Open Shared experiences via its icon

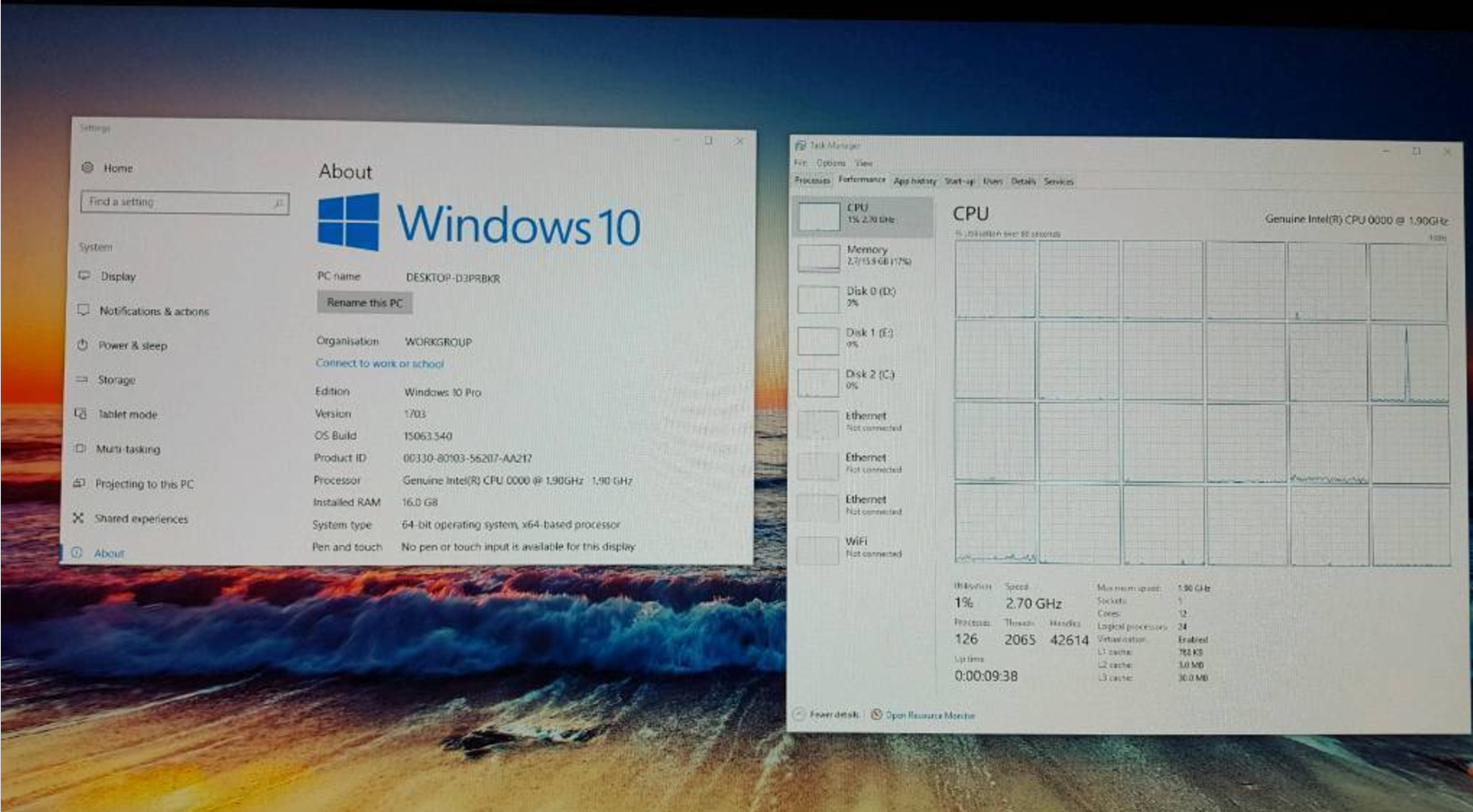coord(78,518)
